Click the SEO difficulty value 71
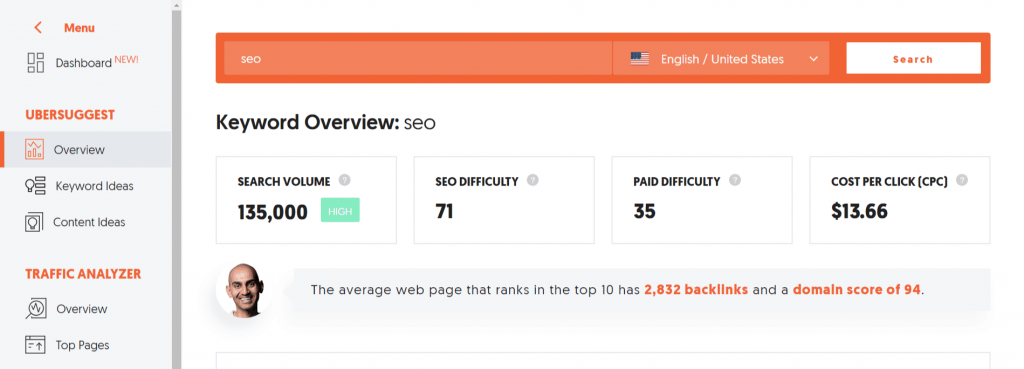Image resolution: width=1024 pixels, height=369 pixels. tap(444, 212)
